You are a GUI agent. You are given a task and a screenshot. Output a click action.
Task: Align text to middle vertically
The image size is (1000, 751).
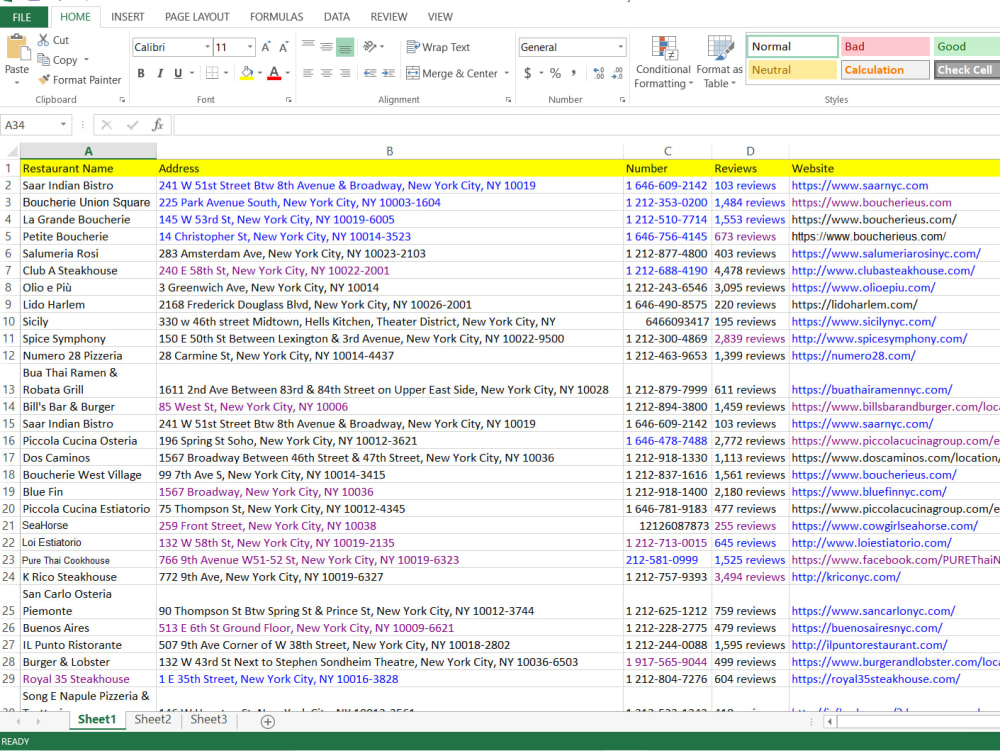click(327, 47)
